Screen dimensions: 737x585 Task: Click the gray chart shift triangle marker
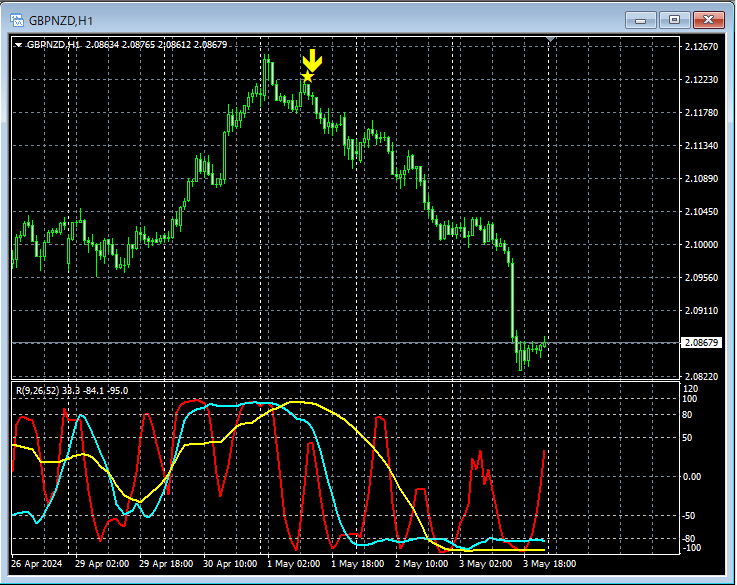[549, 40]
